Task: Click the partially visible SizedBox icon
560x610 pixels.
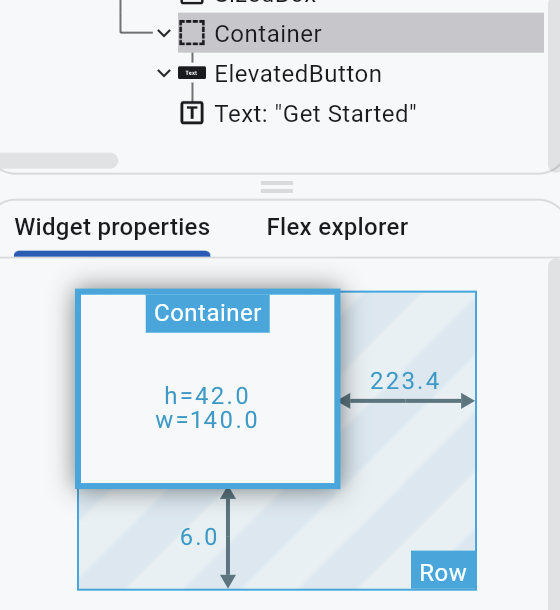Action: tap(192, 2)
